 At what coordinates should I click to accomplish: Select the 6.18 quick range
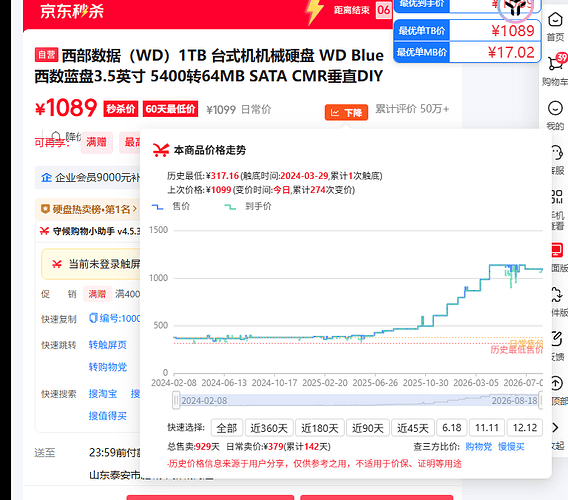click(x=452, y=428)
